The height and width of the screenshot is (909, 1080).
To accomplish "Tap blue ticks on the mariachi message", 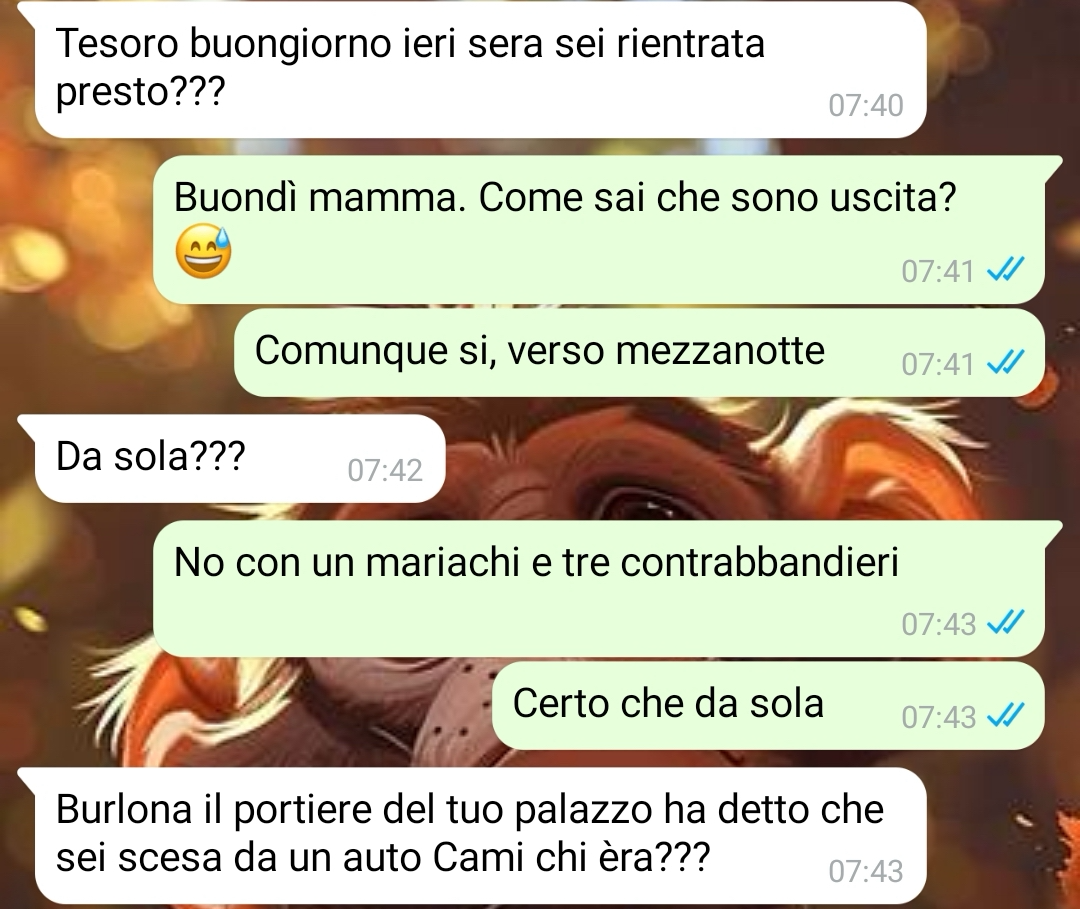I will pos(1006,623).
